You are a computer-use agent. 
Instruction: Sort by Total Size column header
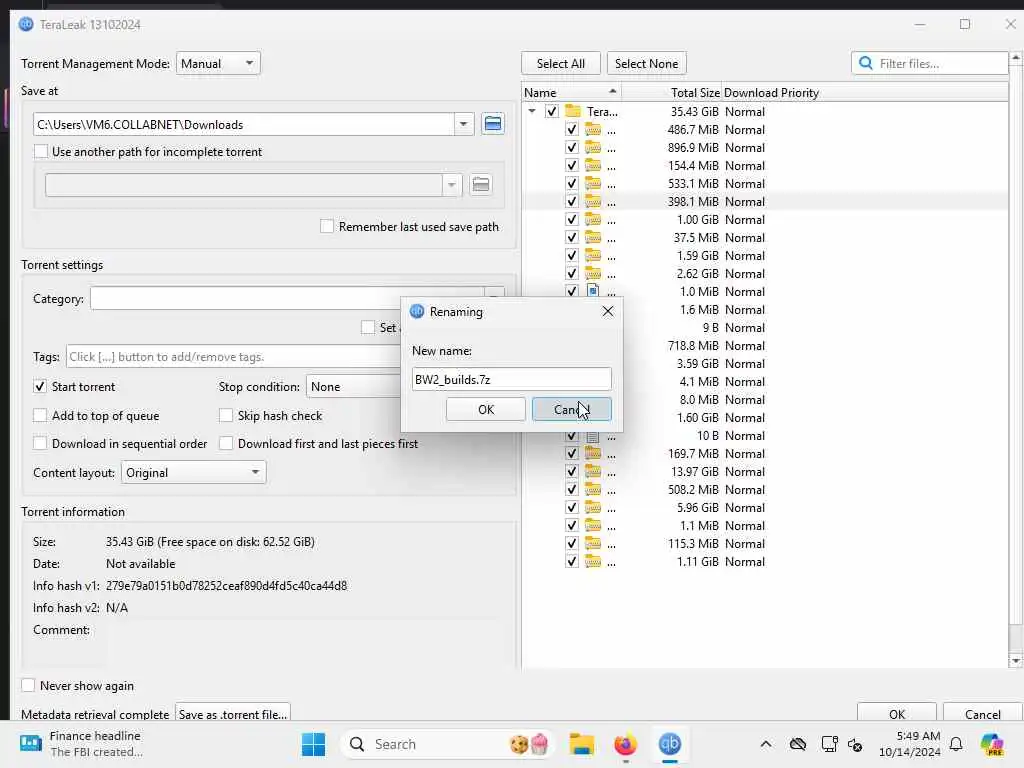pyautogui.click(x=671, y=93)
